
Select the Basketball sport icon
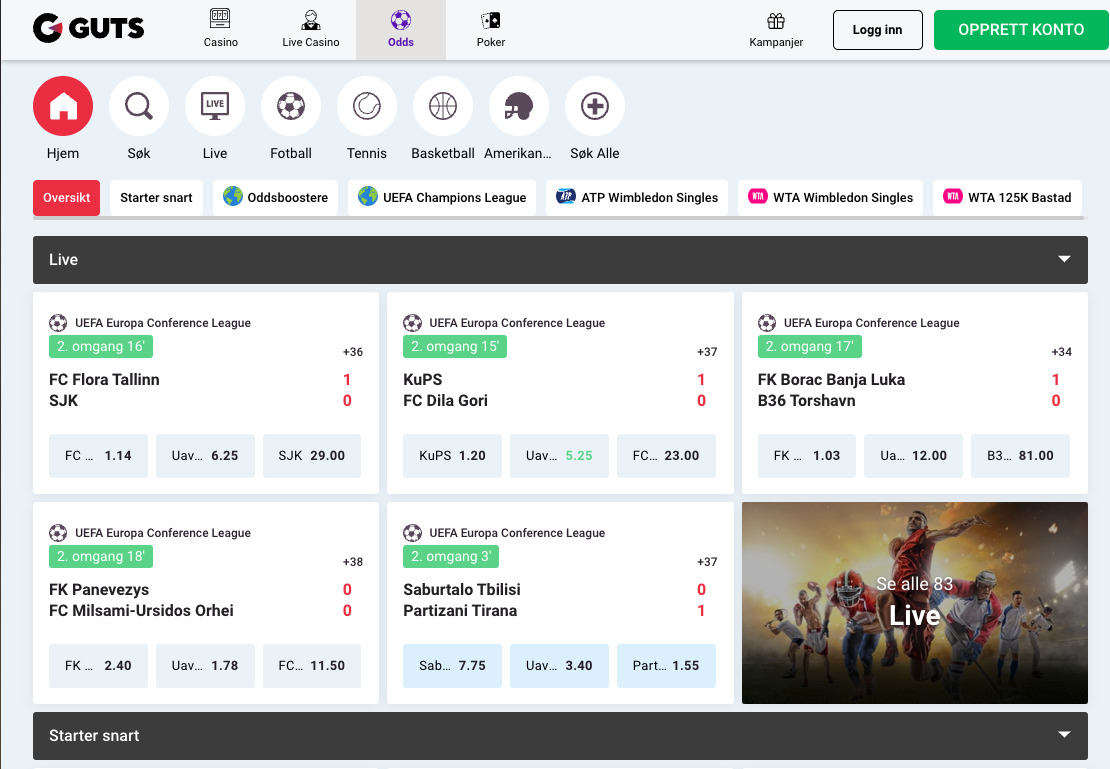click(442, 106)
